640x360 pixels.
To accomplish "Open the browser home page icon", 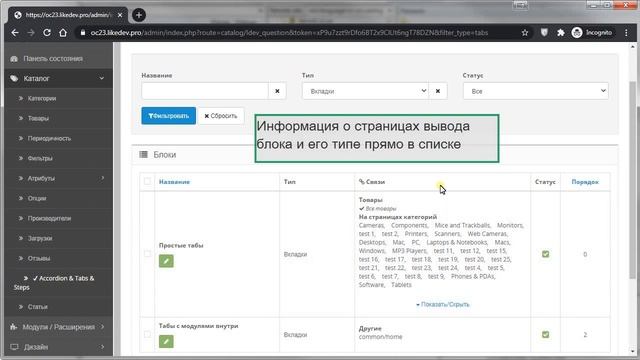I will coord(63,33).
